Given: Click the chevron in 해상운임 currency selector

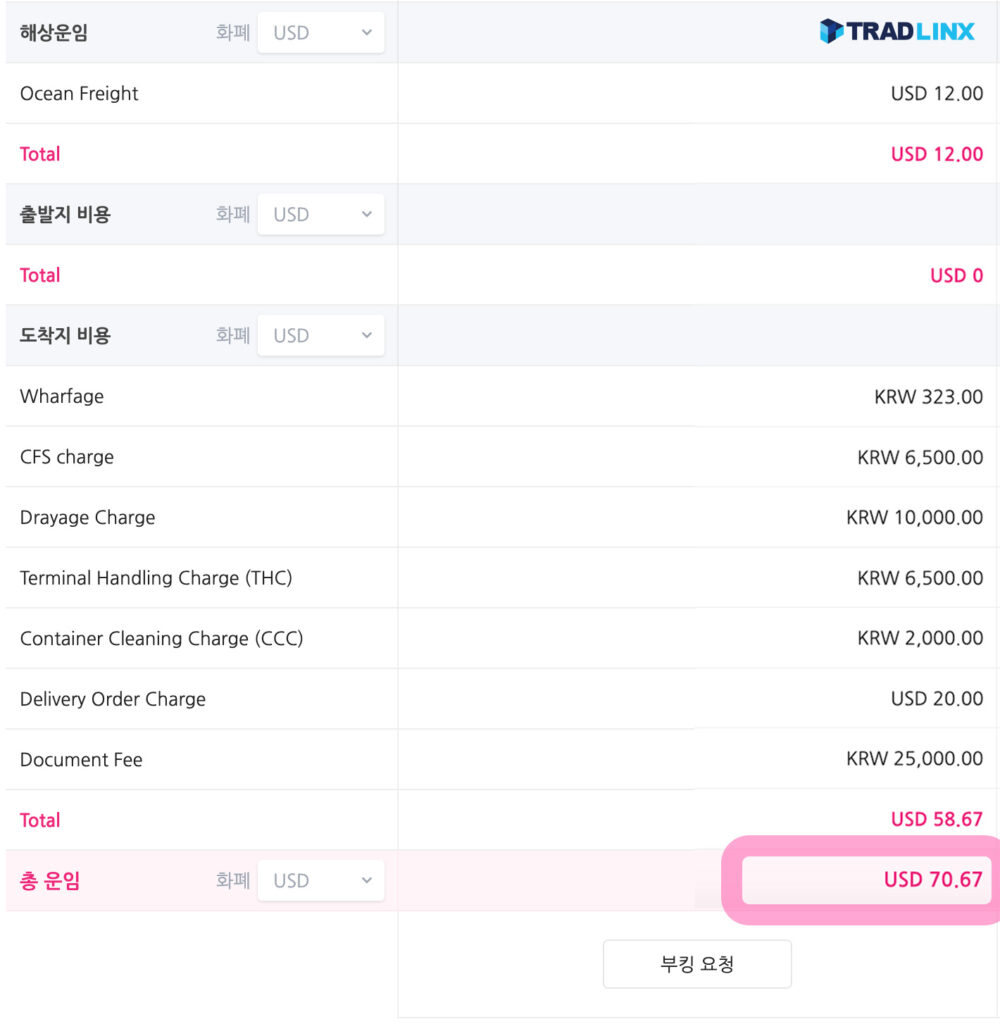Looking at the screenshot, I should (x=366, y=32).
